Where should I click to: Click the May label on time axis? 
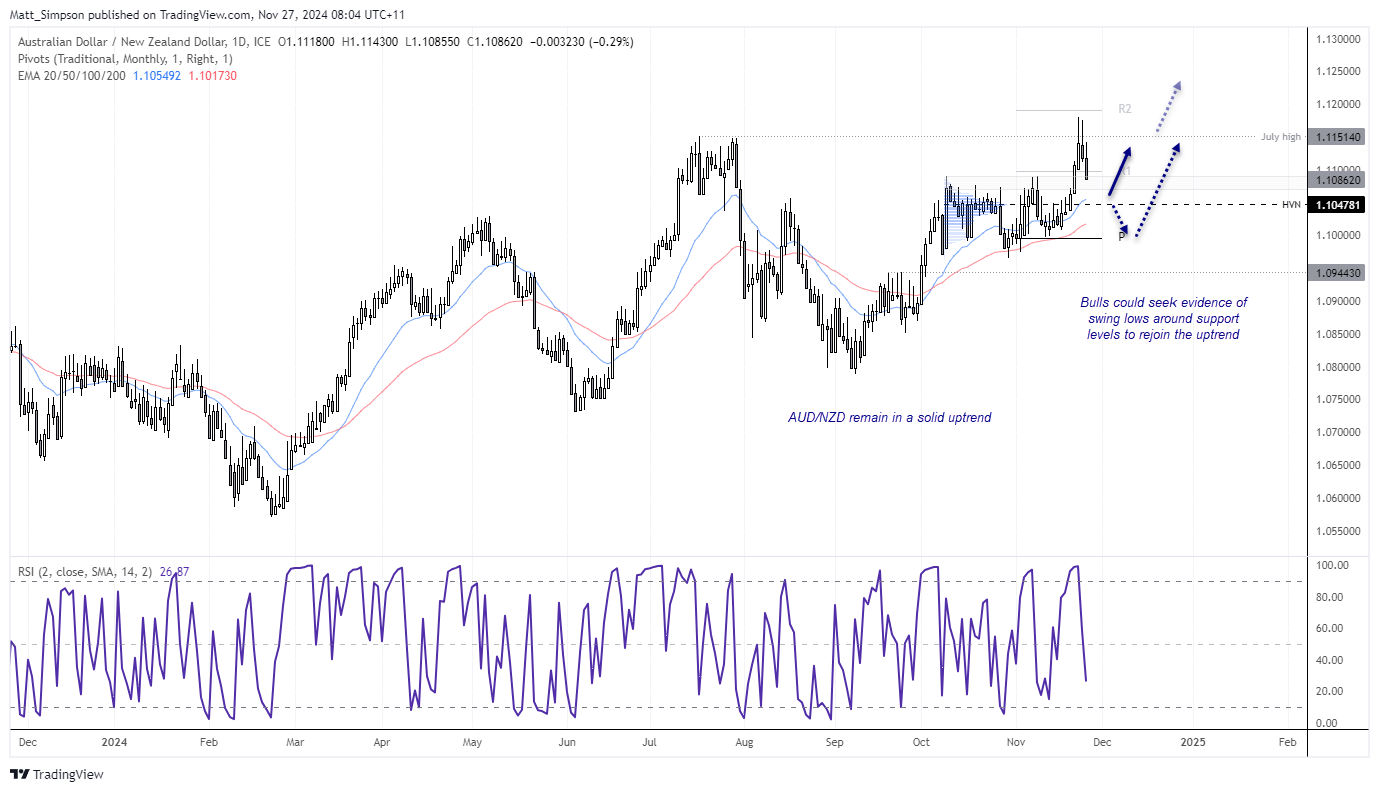tap(473, 743)
